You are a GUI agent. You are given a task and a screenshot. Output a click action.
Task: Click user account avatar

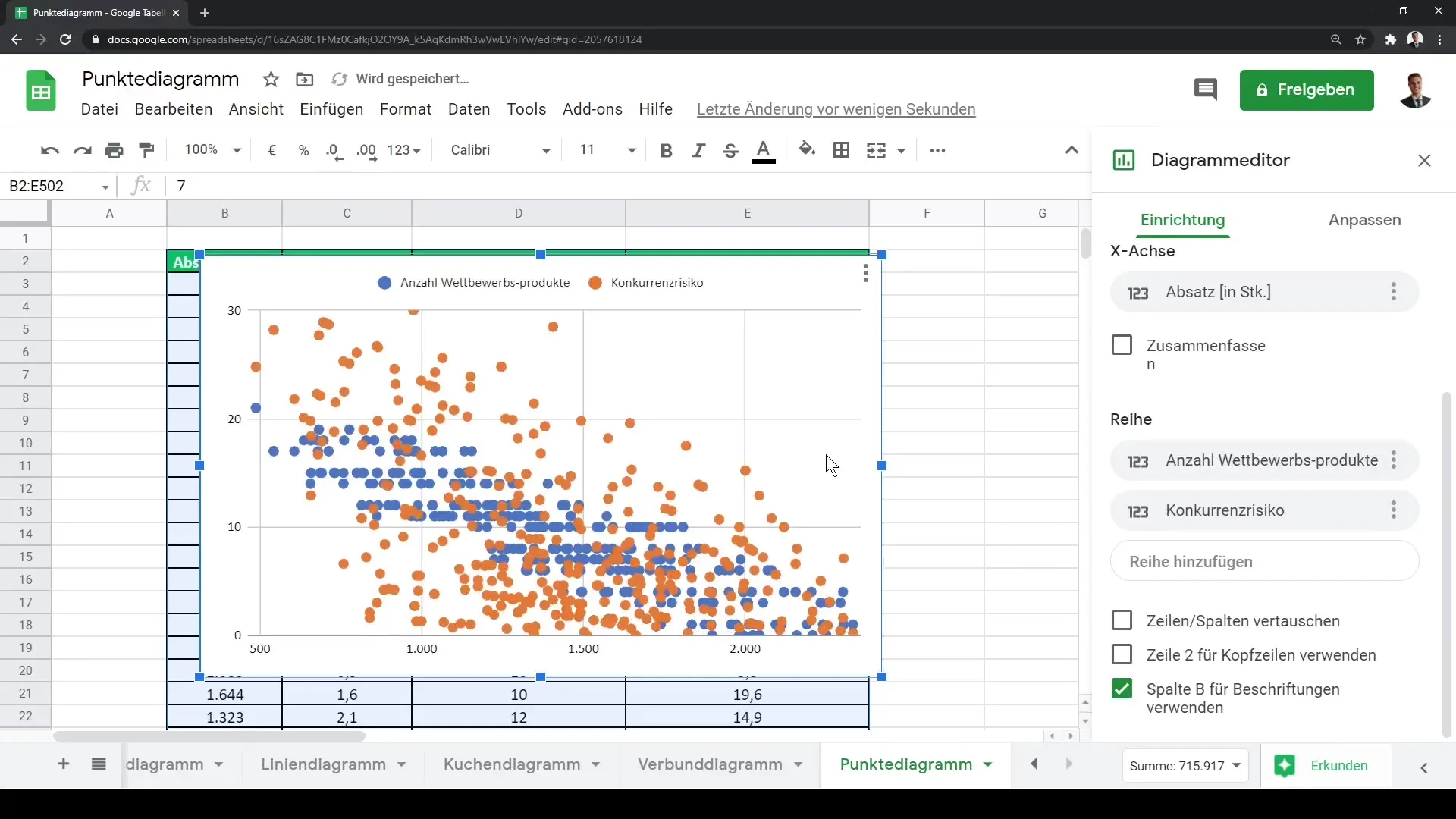1415,90
